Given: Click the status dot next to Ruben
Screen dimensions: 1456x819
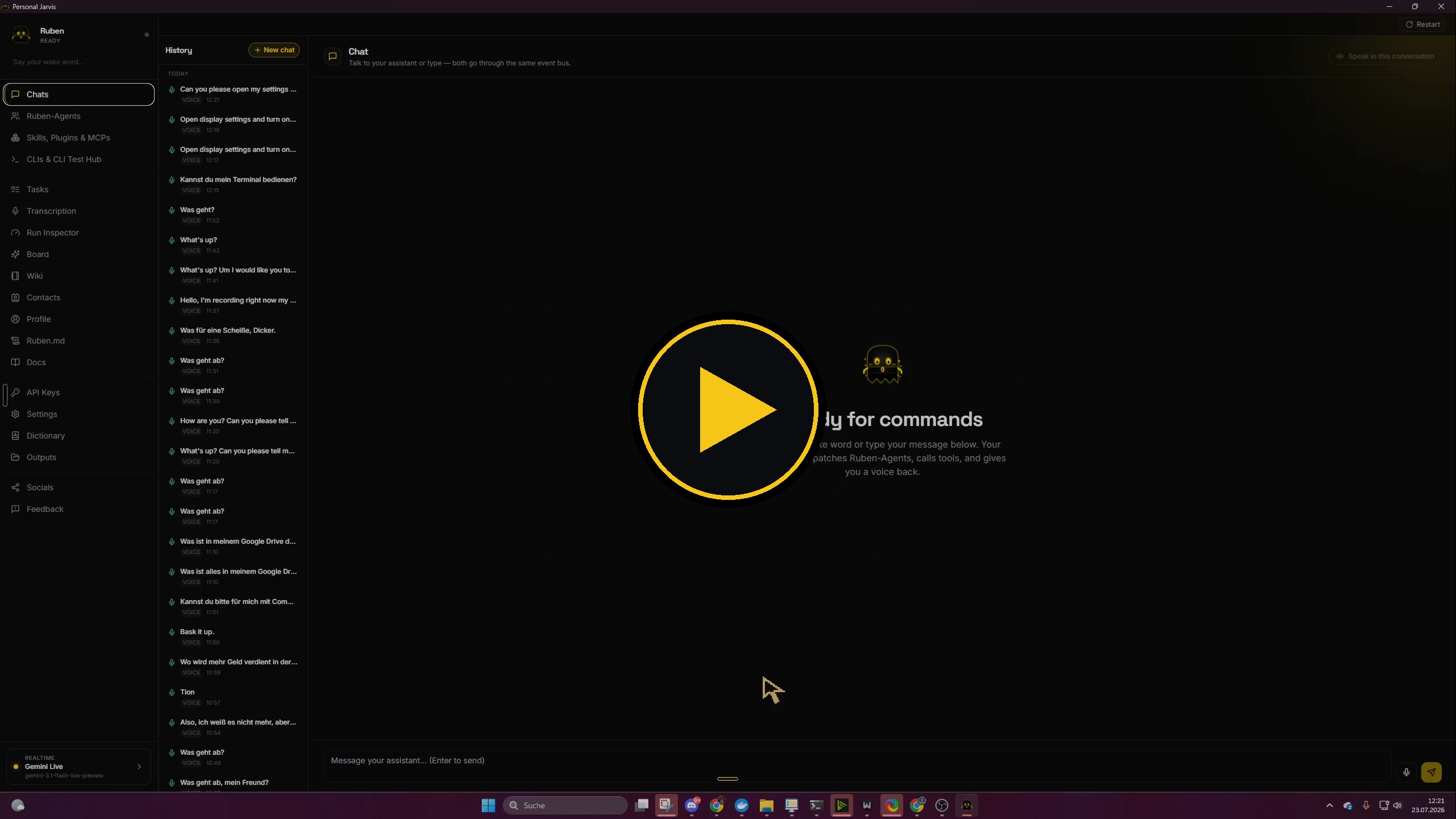Looking at the screenshot, I should pos(147,35).
